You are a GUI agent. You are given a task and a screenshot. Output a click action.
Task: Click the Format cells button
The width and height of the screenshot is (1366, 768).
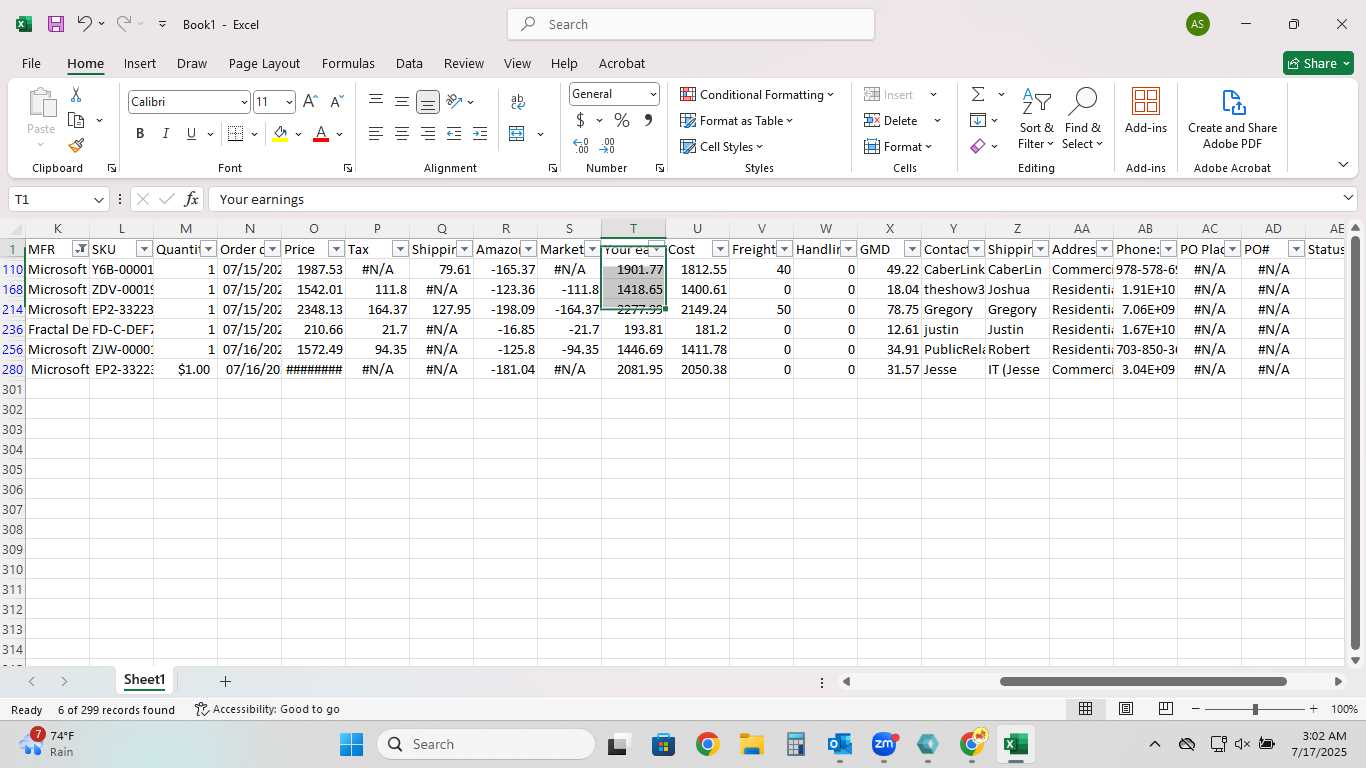click(898, 146)
